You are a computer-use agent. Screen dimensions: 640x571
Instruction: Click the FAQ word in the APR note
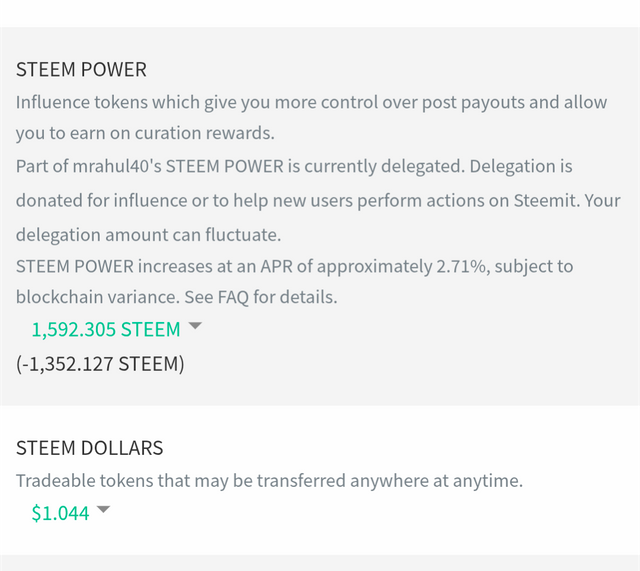click(233, 297)
